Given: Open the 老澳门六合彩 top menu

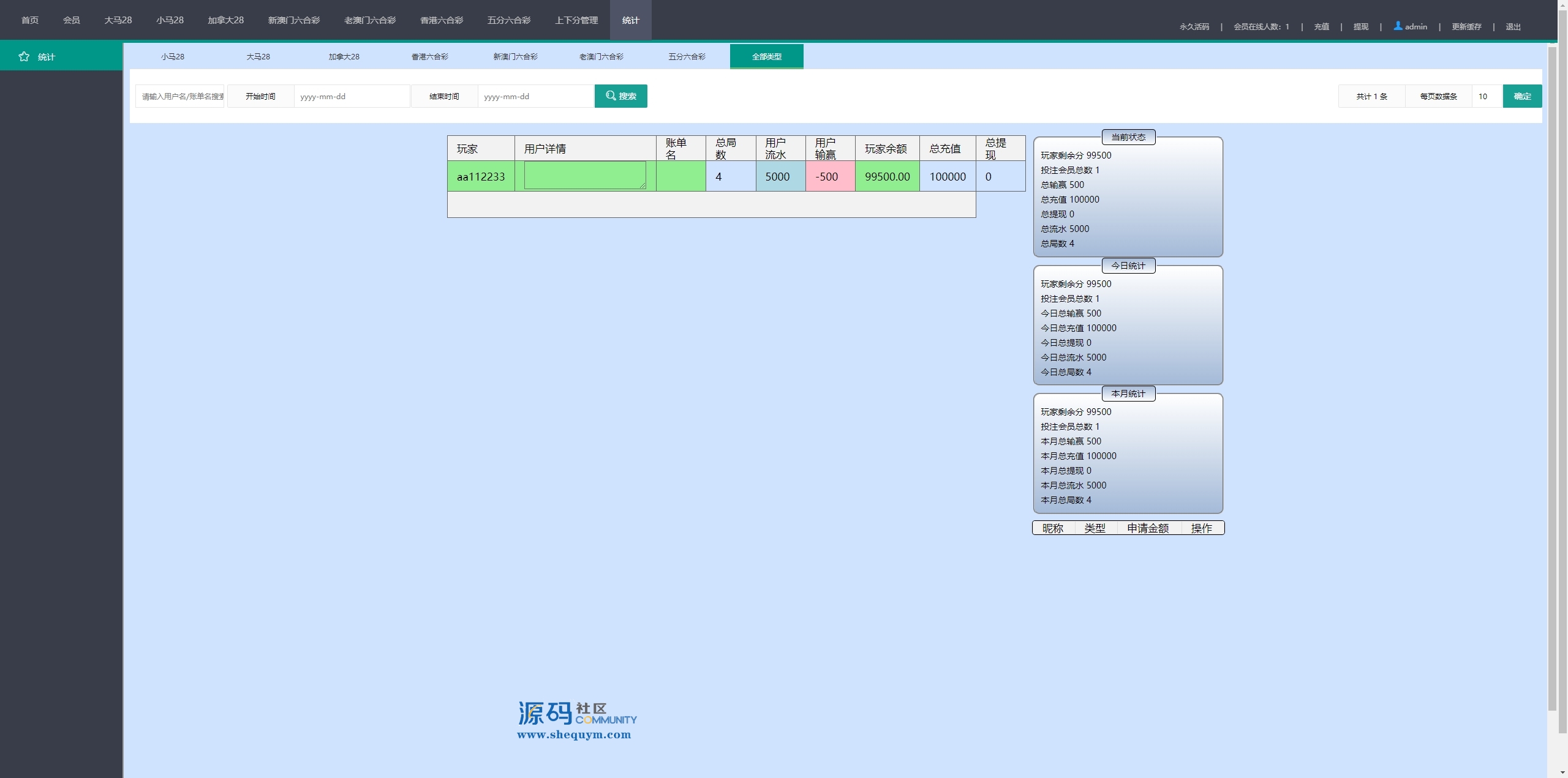Looking at the screenshot, I should pyautogui.click(x=370, y=20).
